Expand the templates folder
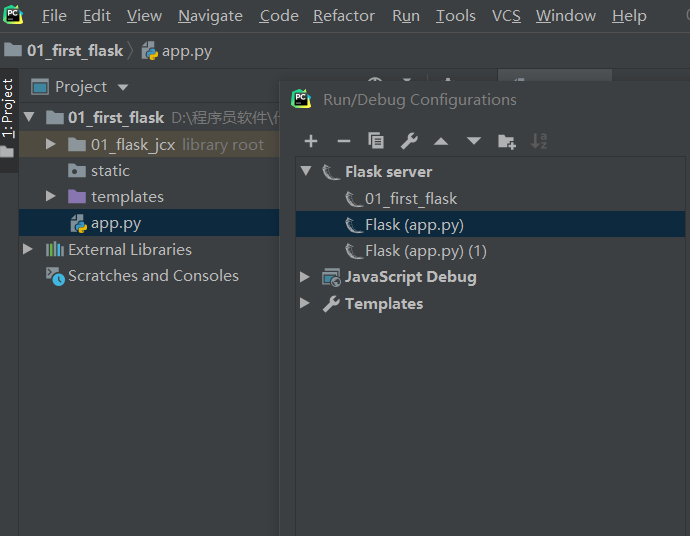This screenshot has height=536, width=690. point(51,196)
